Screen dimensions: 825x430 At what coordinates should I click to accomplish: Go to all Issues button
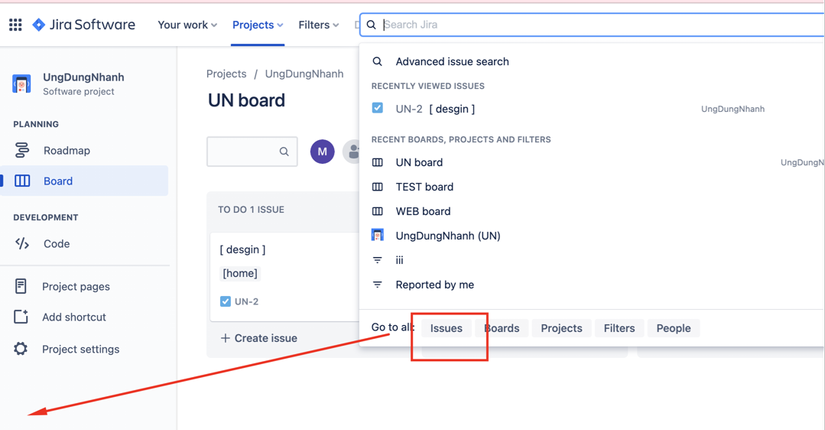(446, 328)
